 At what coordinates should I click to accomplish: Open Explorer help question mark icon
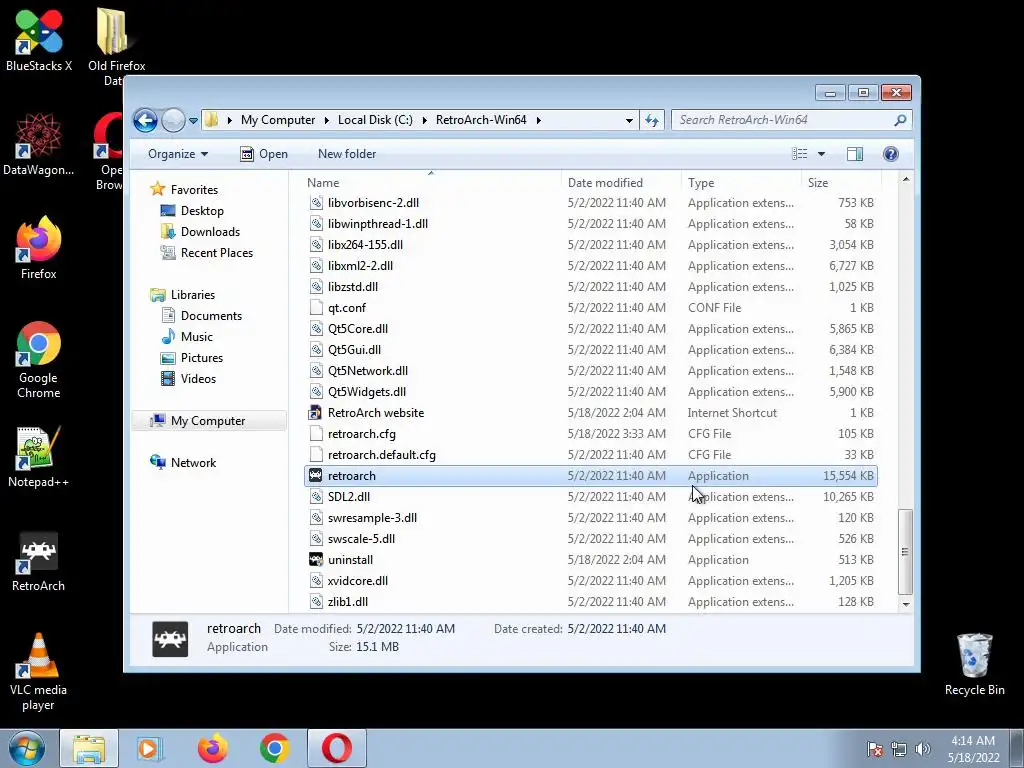click(890, 154)
